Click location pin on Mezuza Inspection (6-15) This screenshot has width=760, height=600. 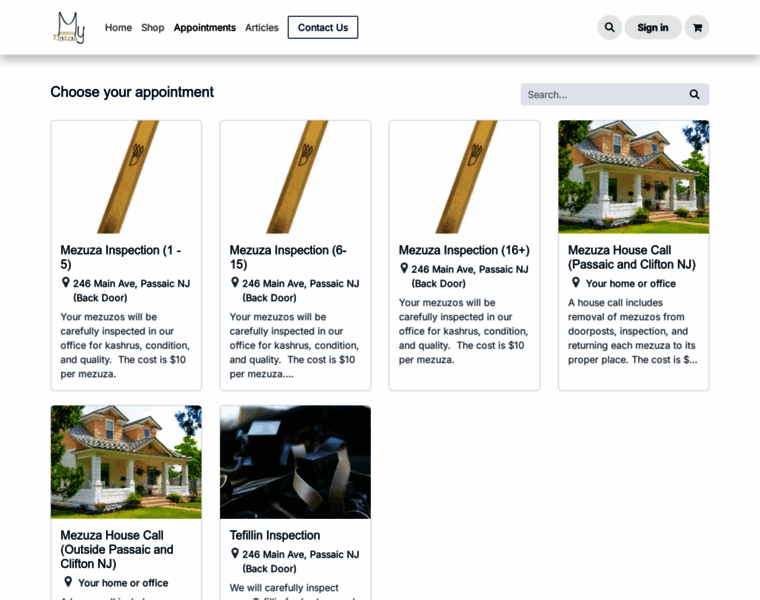click(x=235, y=282)
